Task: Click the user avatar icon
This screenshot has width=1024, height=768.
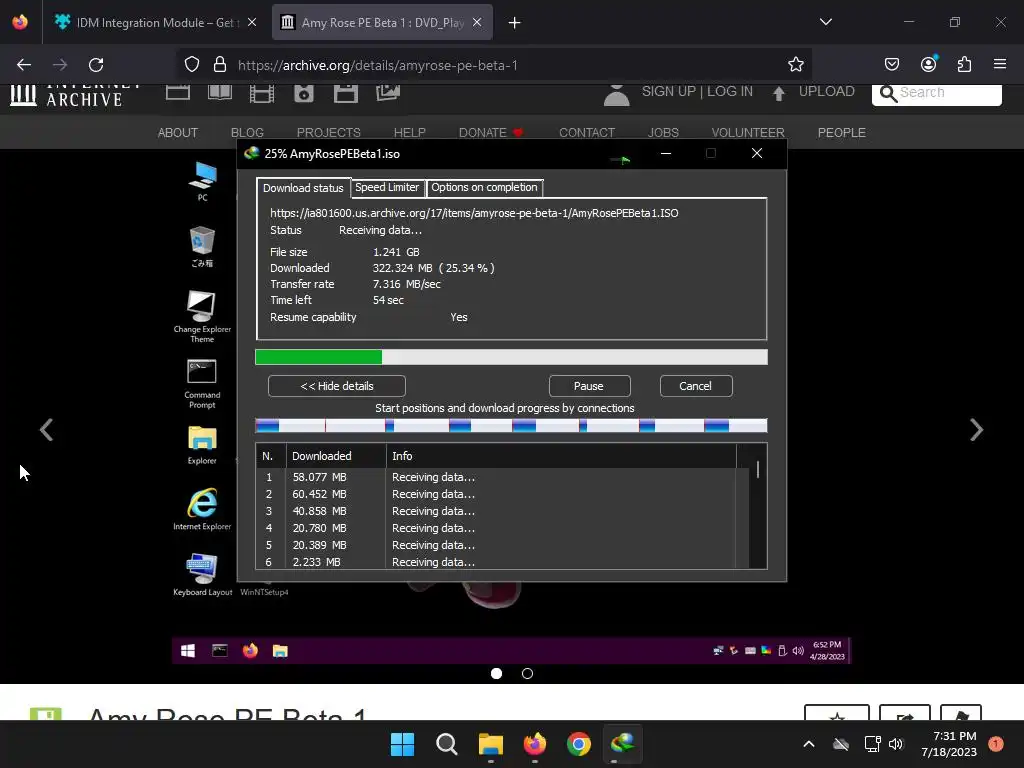Action: point(616,94)
